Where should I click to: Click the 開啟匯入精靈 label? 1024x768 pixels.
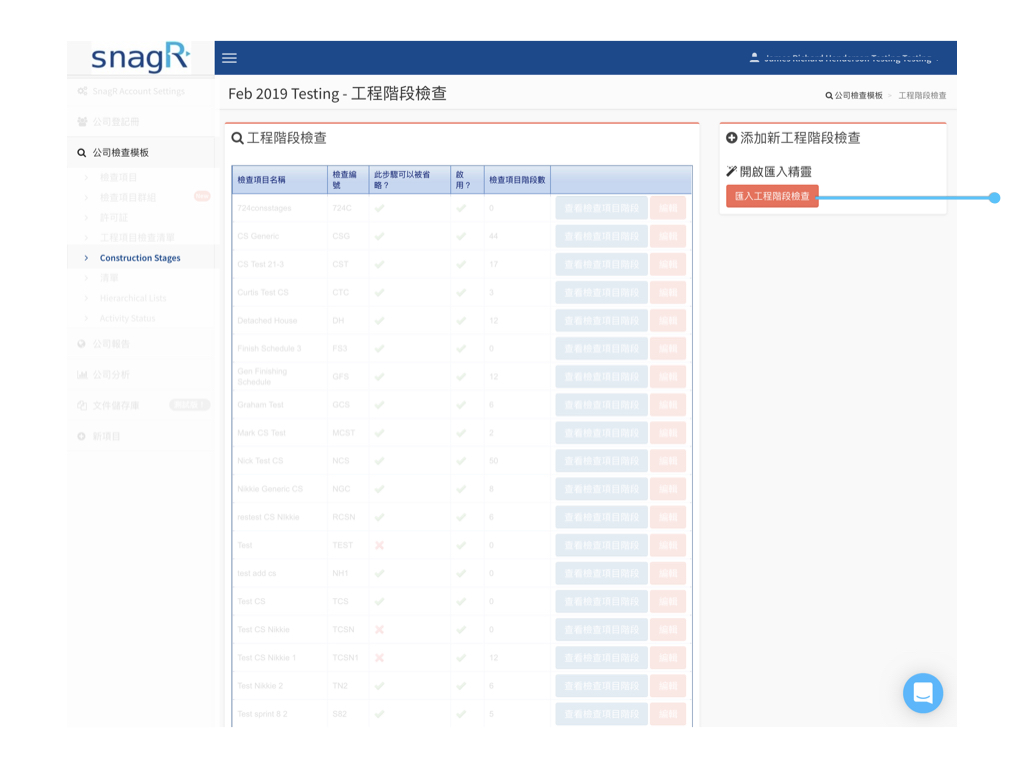(776, 171)
